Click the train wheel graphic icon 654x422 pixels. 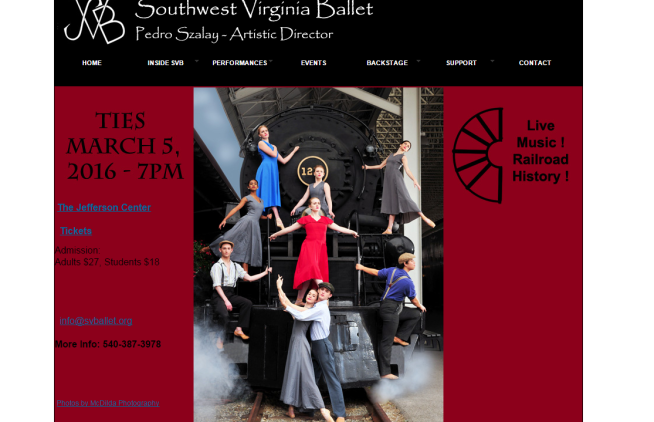pyautogui.click(x=478, y=156)
